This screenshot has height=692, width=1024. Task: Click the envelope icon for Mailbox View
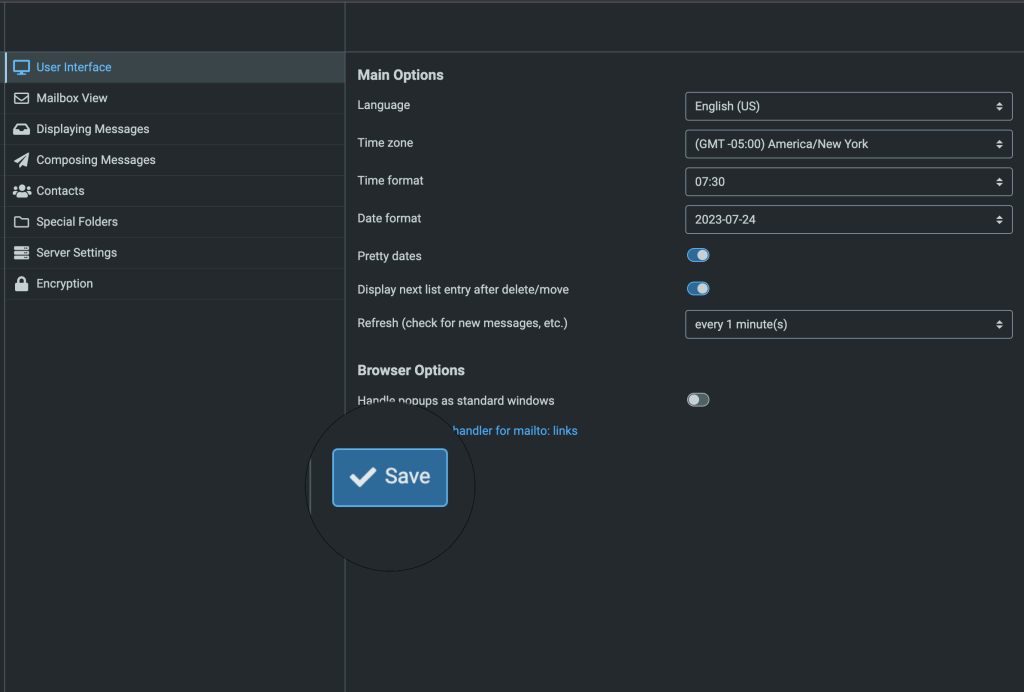click(x=21, y=98)
